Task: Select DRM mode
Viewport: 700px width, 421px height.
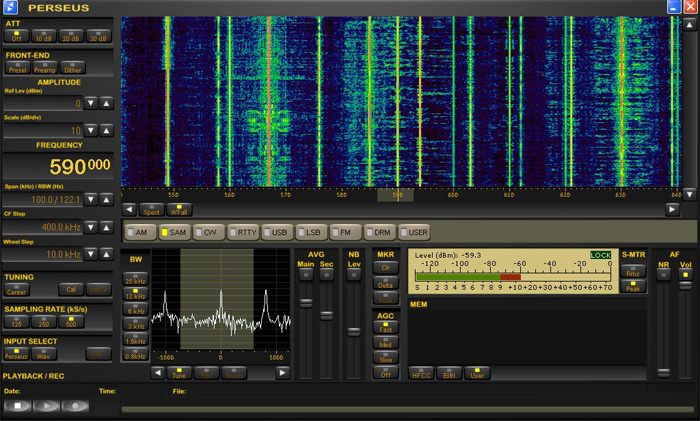Action: pyautogui.click(x=380, y=232)
